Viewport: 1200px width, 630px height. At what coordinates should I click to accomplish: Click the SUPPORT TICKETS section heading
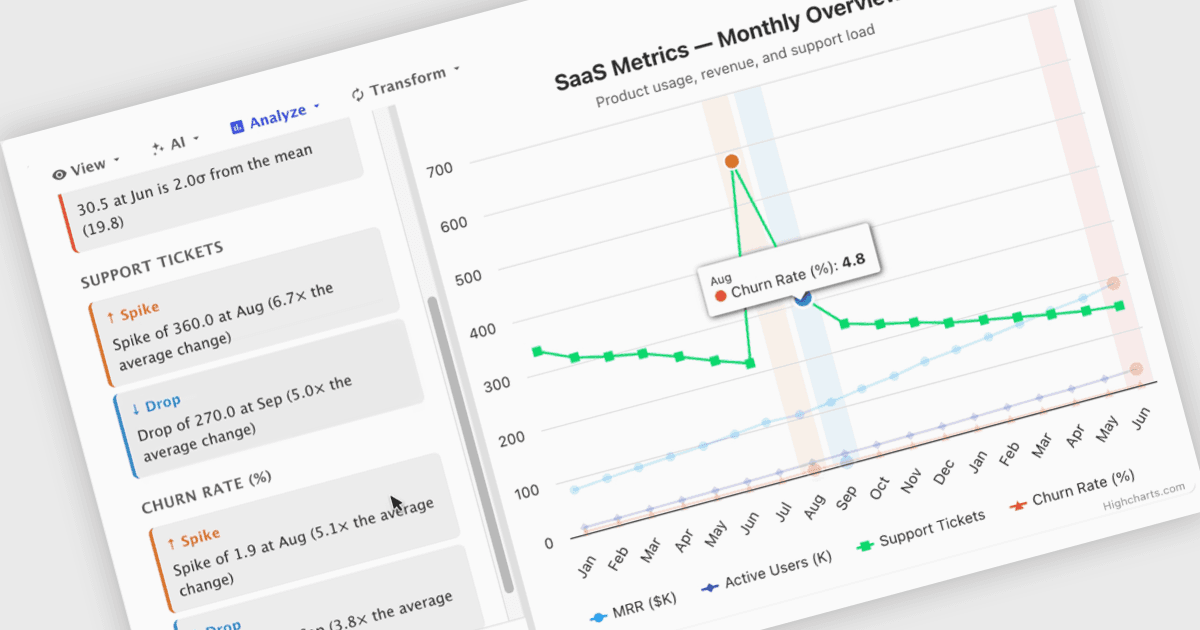152,265
